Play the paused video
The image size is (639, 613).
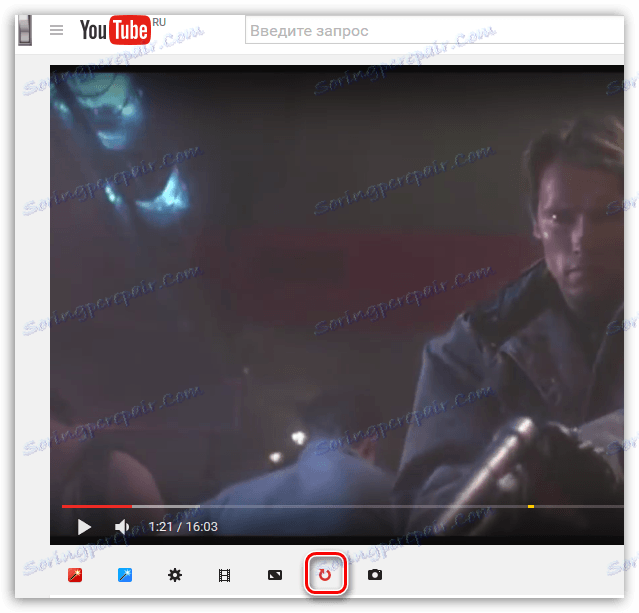tap(84, 527)
